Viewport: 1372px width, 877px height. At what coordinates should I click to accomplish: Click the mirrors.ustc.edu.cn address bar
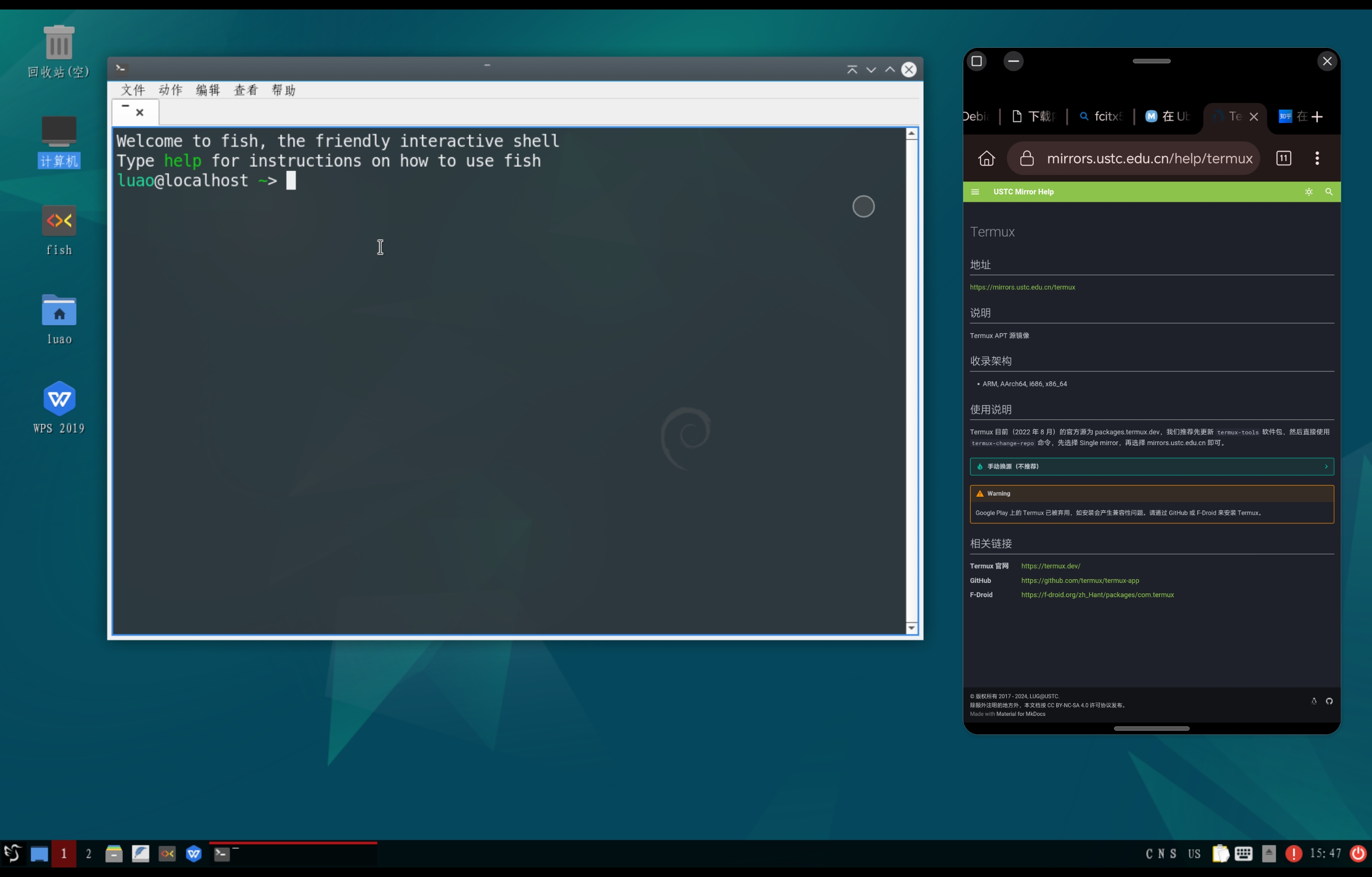point(1148,159)
